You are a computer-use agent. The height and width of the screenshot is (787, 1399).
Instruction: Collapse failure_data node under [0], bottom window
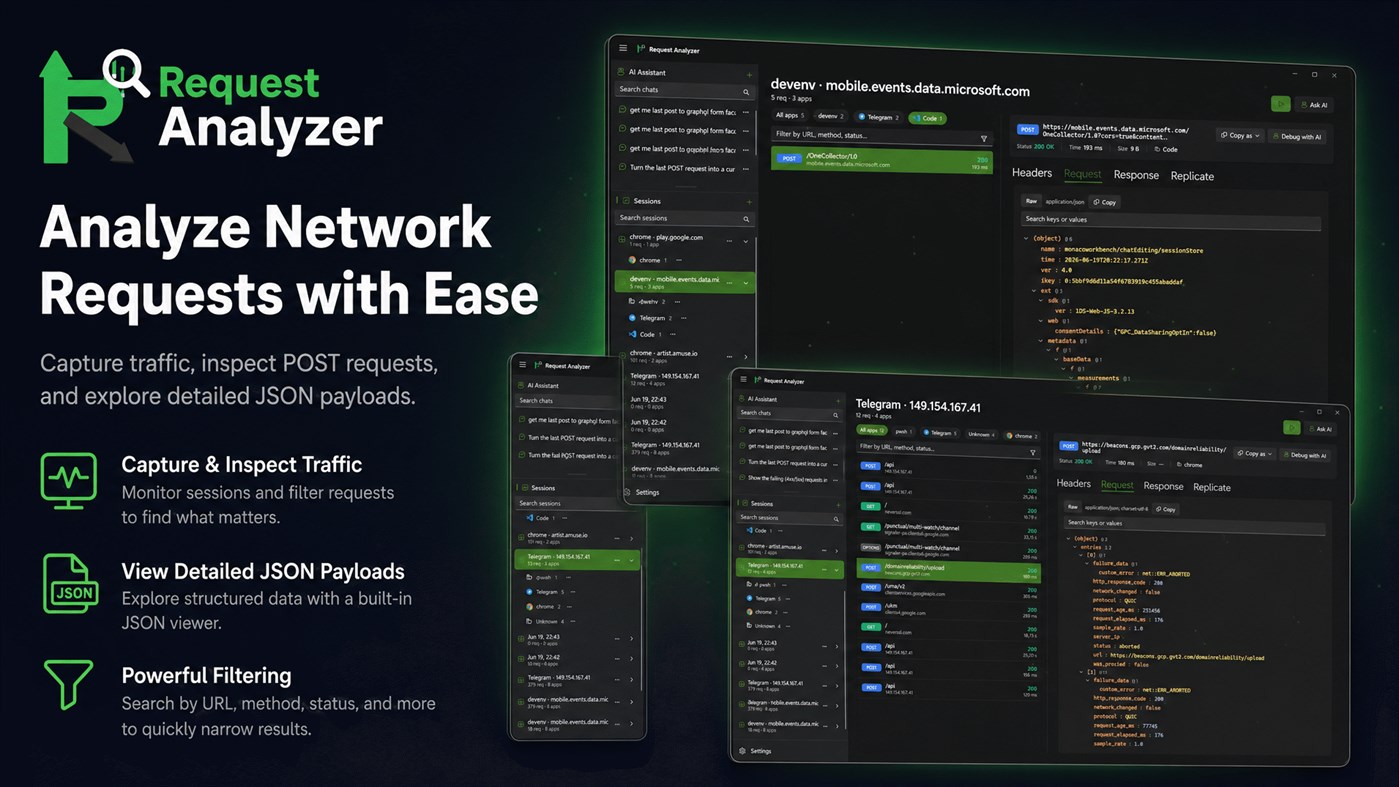[x=1087, y=564]
